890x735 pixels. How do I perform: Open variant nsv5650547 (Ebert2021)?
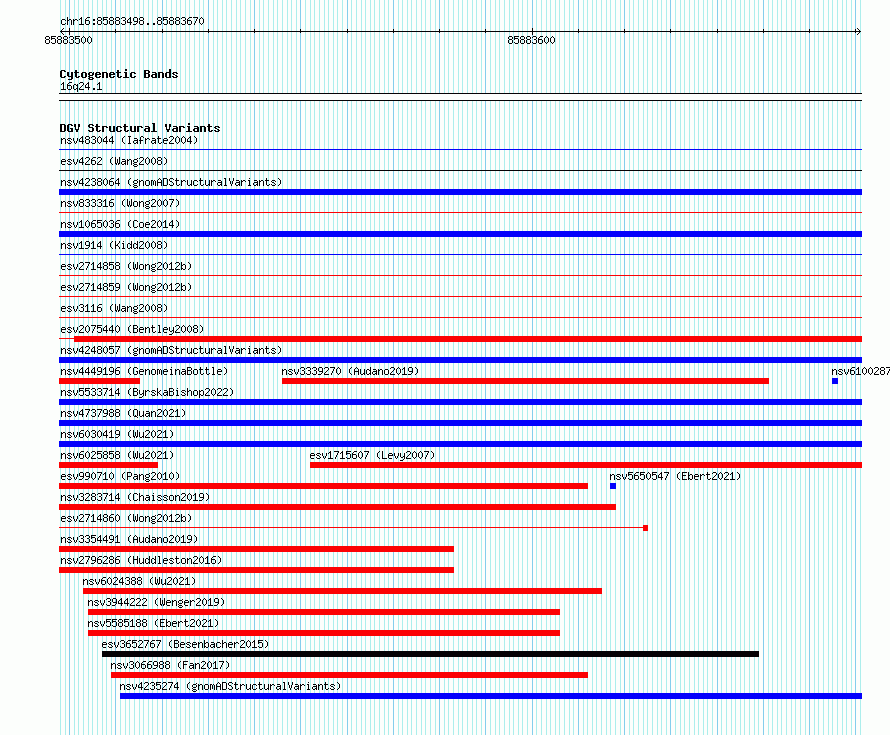pos(675,476)
